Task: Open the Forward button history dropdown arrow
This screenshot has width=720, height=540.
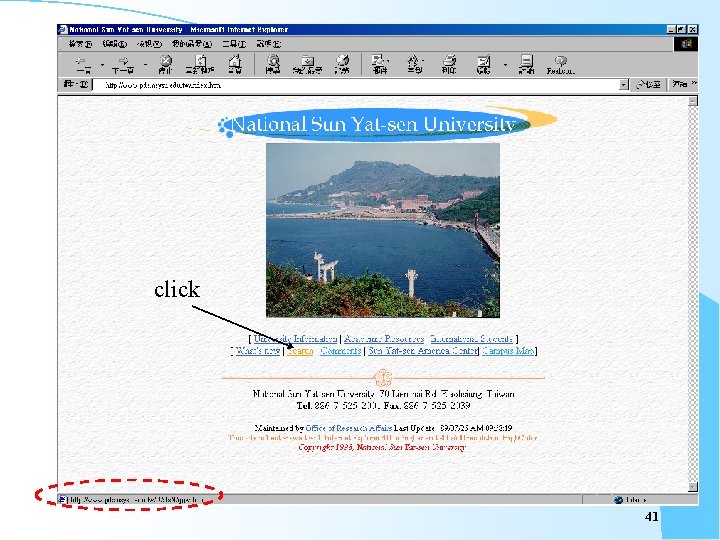Action: tap(145, 65)
